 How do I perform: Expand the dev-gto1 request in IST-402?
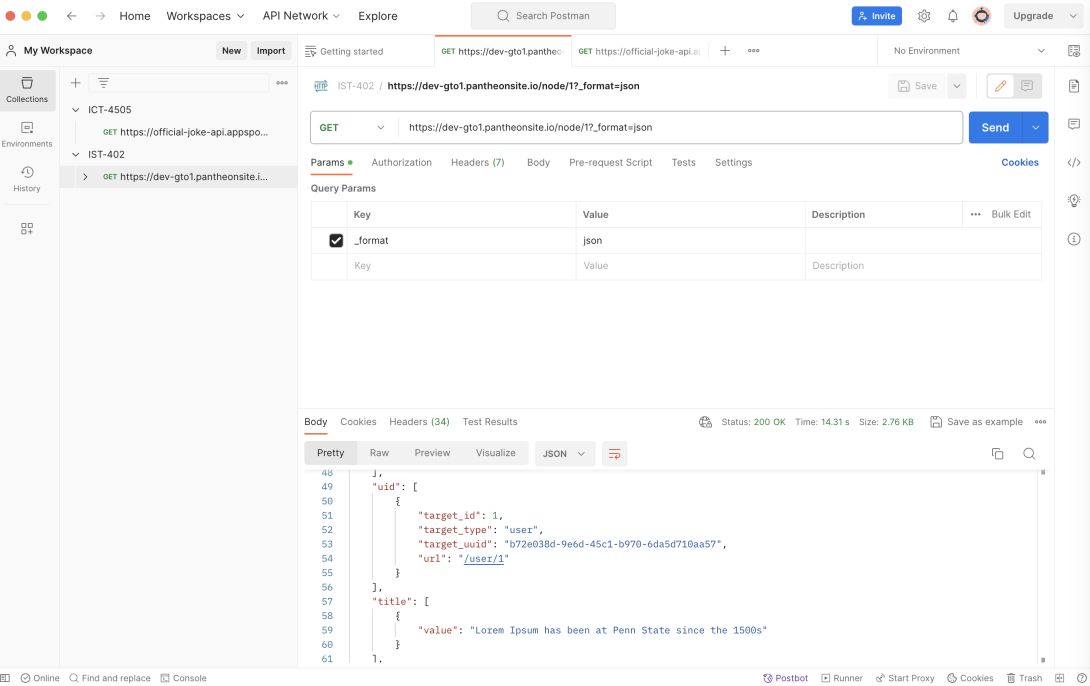(x=86, y=177)
